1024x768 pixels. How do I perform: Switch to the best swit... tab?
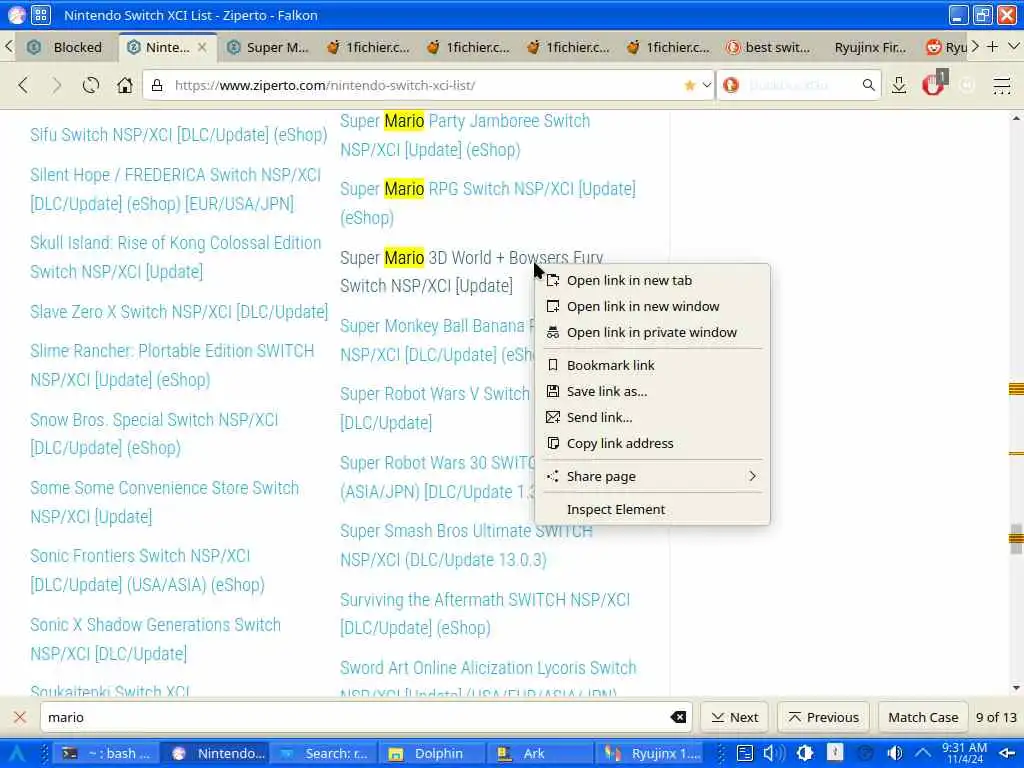click(769, 47)
